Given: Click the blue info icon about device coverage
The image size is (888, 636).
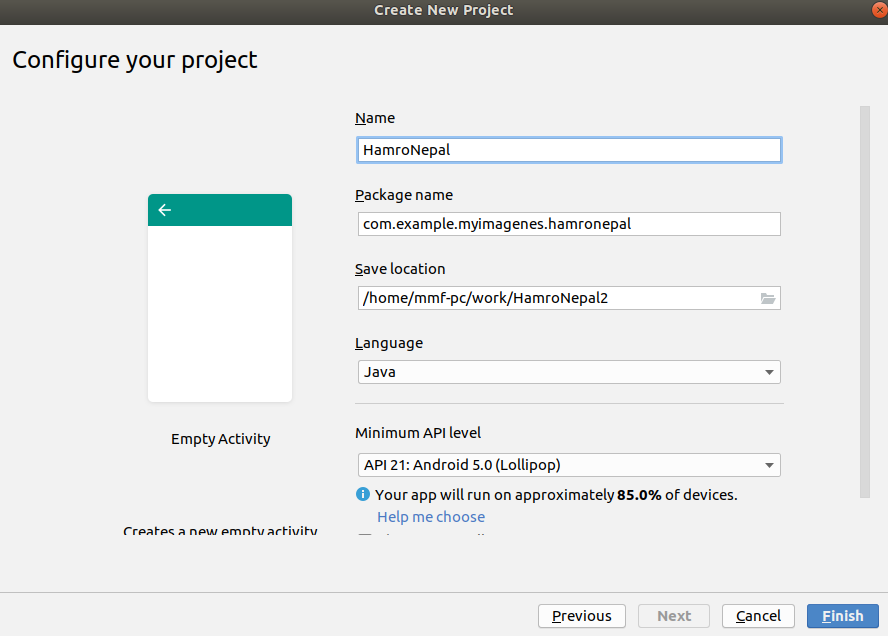Looking at the screenshot, I should 363,495.
